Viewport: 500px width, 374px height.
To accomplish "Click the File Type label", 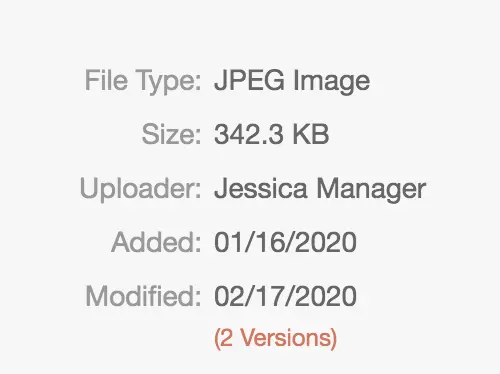I will 143,80.
